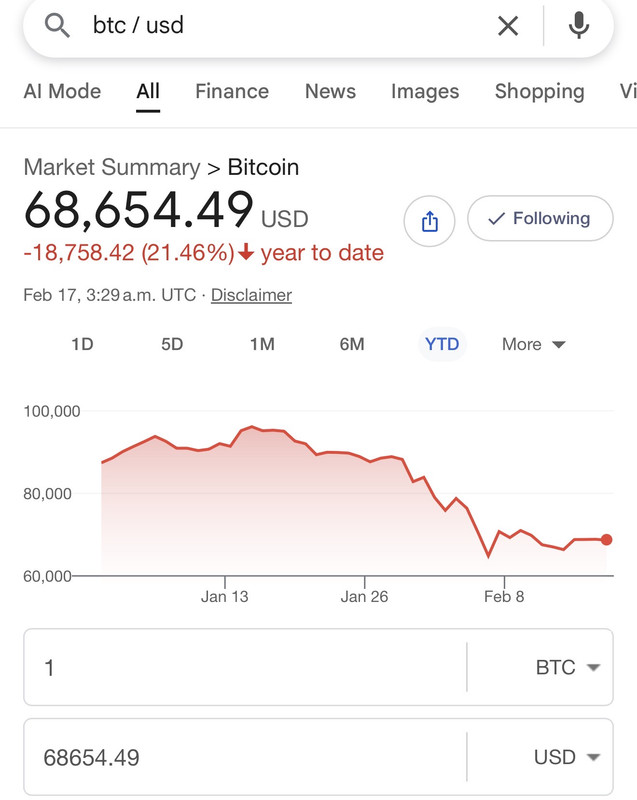Viewport: 637px width, 800px height.
Task: Clear the search query with X
Action: [508, 26]
